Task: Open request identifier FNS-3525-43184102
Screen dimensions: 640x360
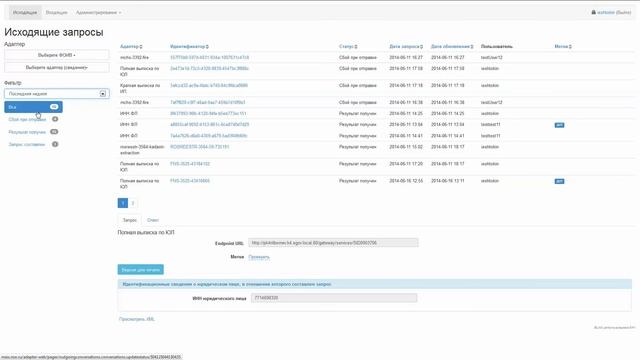Action: 190,164
